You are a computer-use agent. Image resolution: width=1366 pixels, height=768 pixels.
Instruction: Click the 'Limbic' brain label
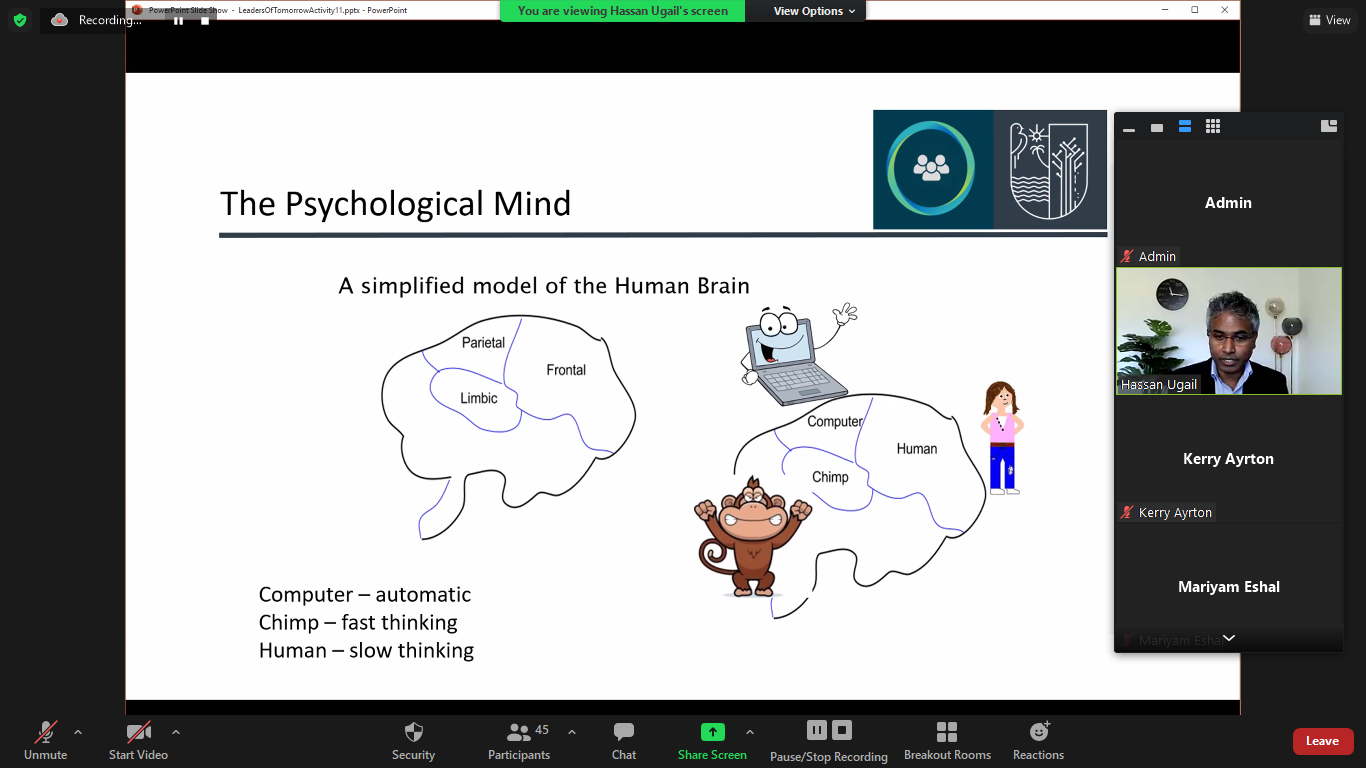pos(479,398)
